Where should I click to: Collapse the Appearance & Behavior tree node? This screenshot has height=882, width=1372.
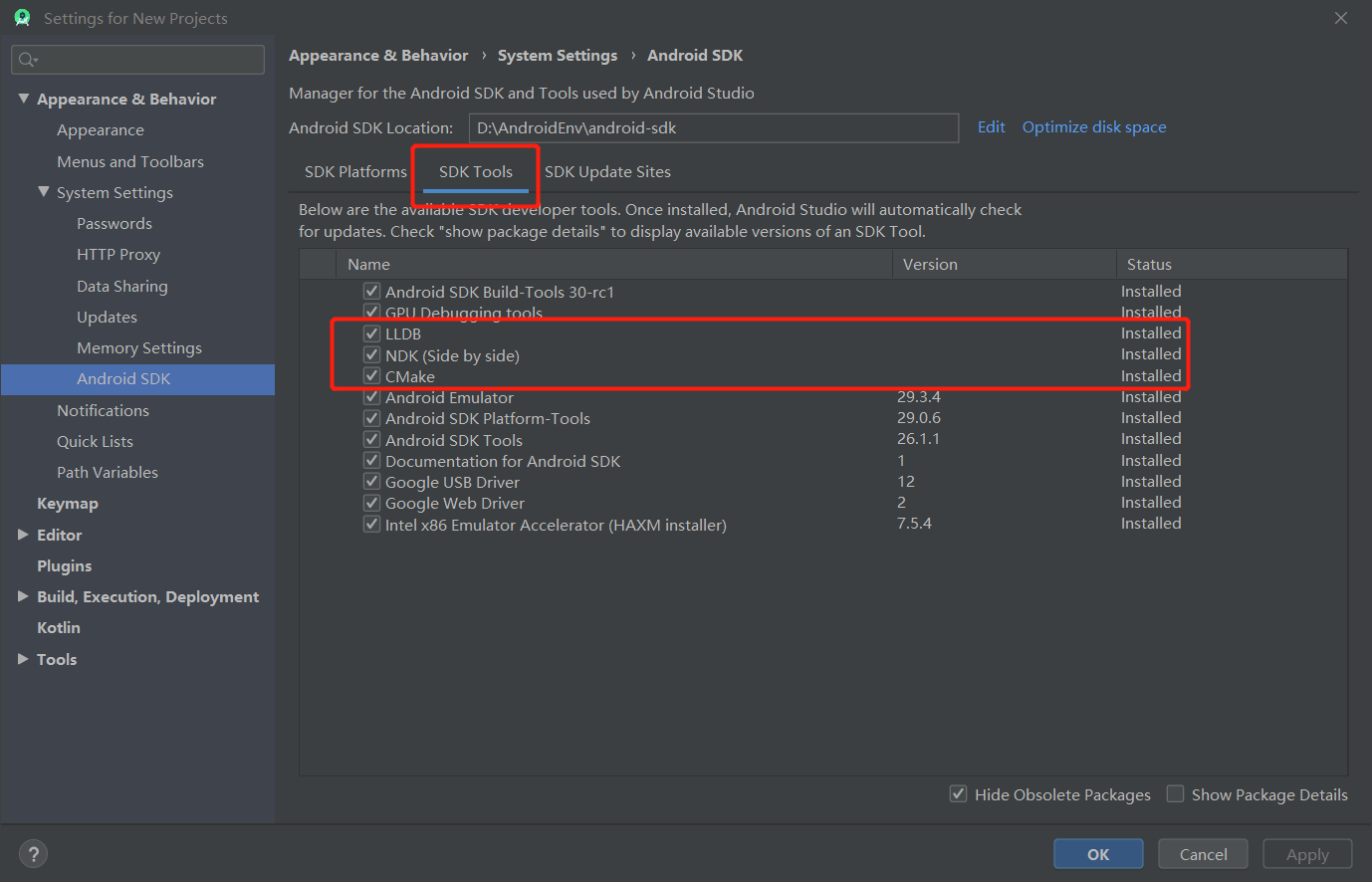coord(23,99)
